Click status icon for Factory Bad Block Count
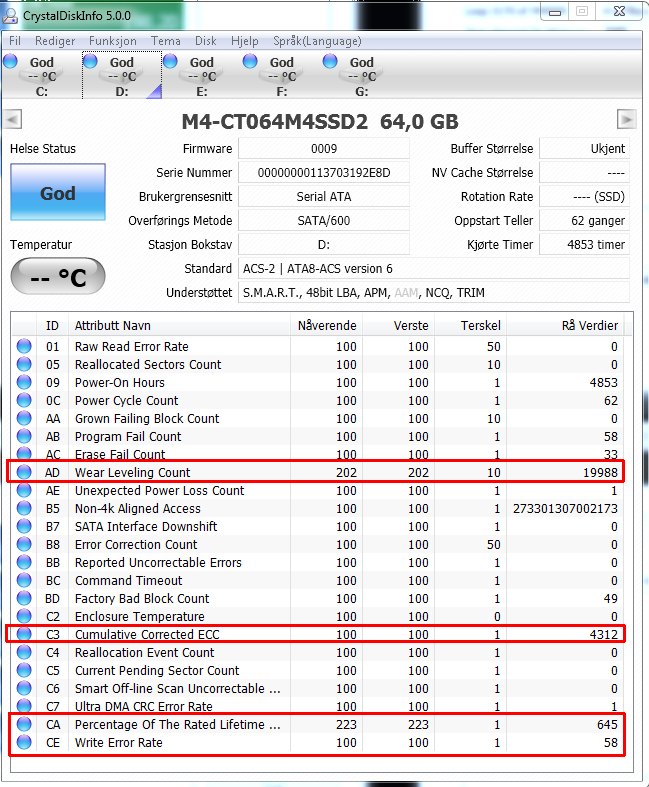The width and height of the screenshot is (649, 787). 24,598
